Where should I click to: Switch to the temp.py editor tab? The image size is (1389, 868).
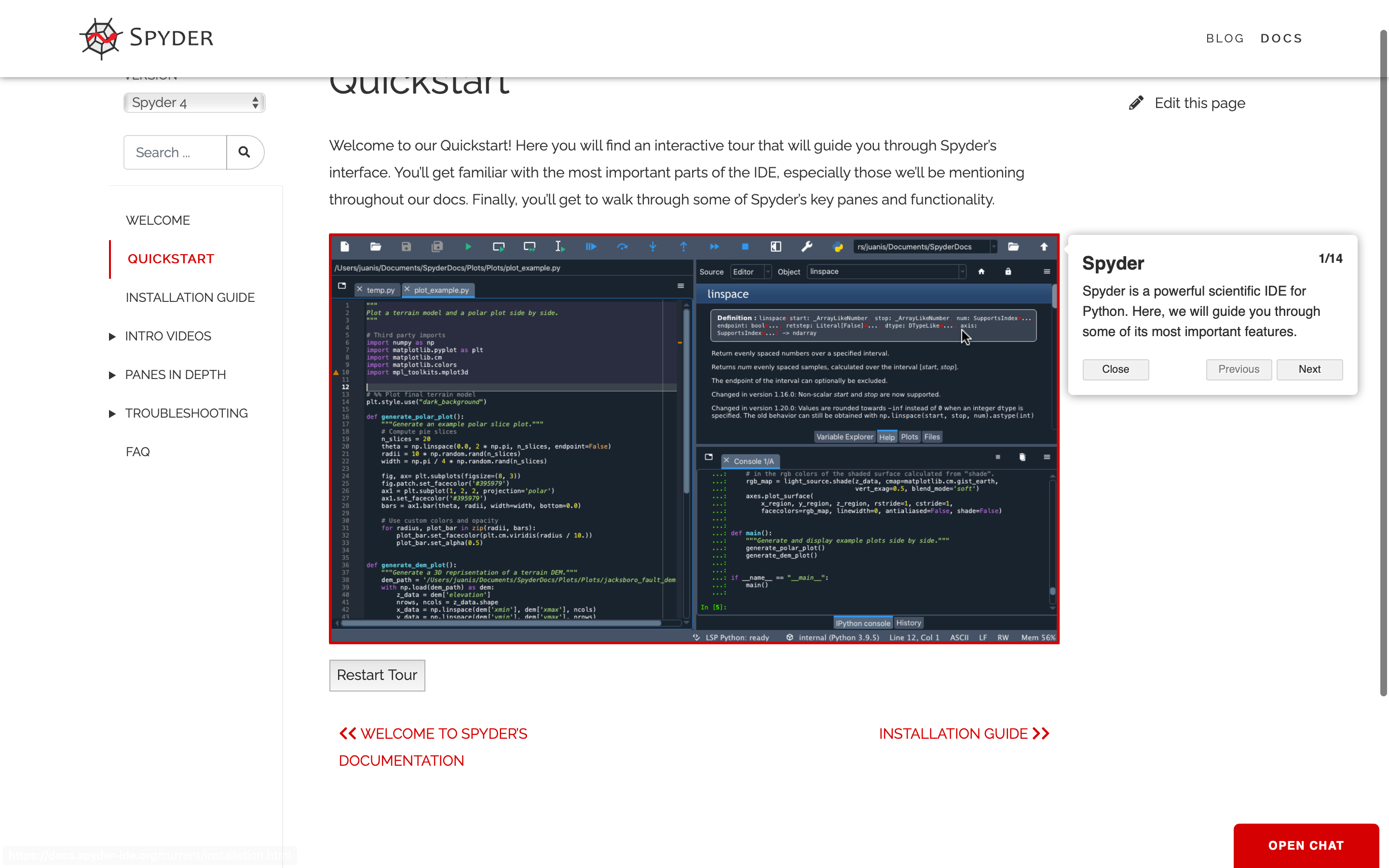coord(381,290)
